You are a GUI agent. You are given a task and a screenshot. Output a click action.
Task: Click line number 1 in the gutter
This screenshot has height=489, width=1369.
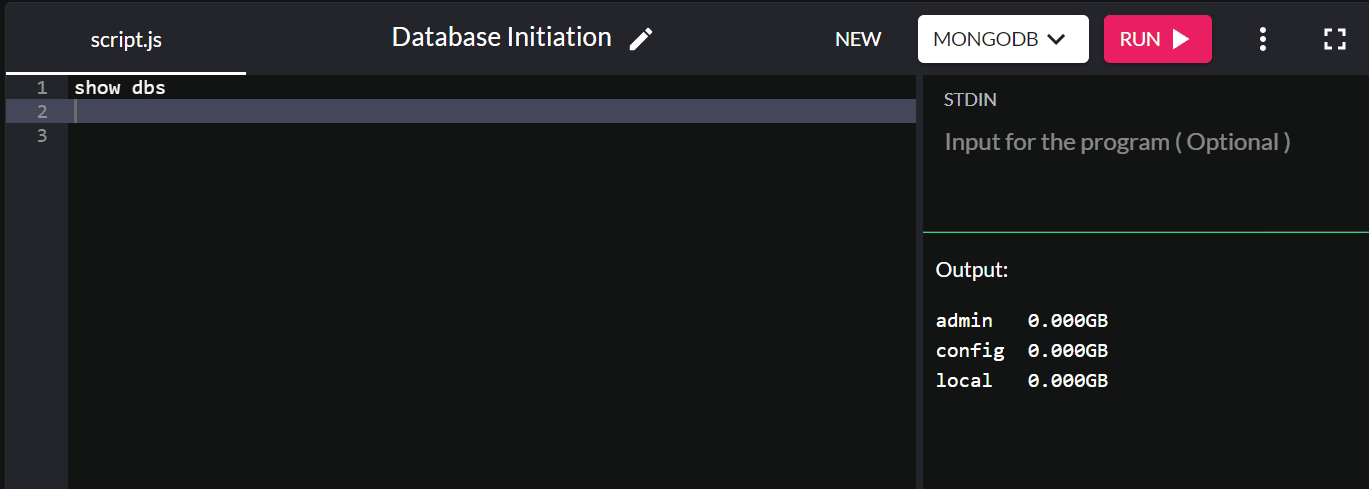point(42,88)
